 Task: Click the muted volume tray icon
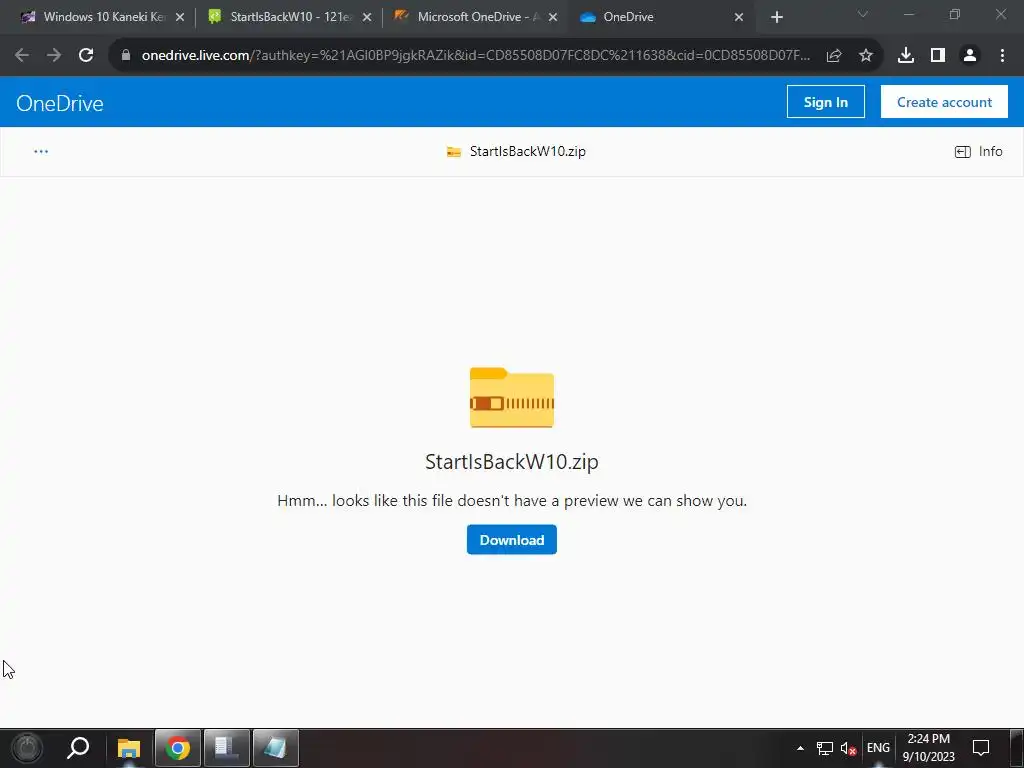tap(848, 748)
